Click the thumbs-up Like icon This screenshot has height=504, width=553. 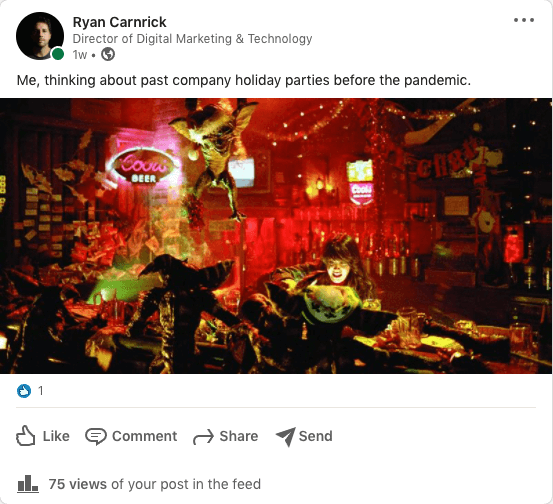coord(26,436)
